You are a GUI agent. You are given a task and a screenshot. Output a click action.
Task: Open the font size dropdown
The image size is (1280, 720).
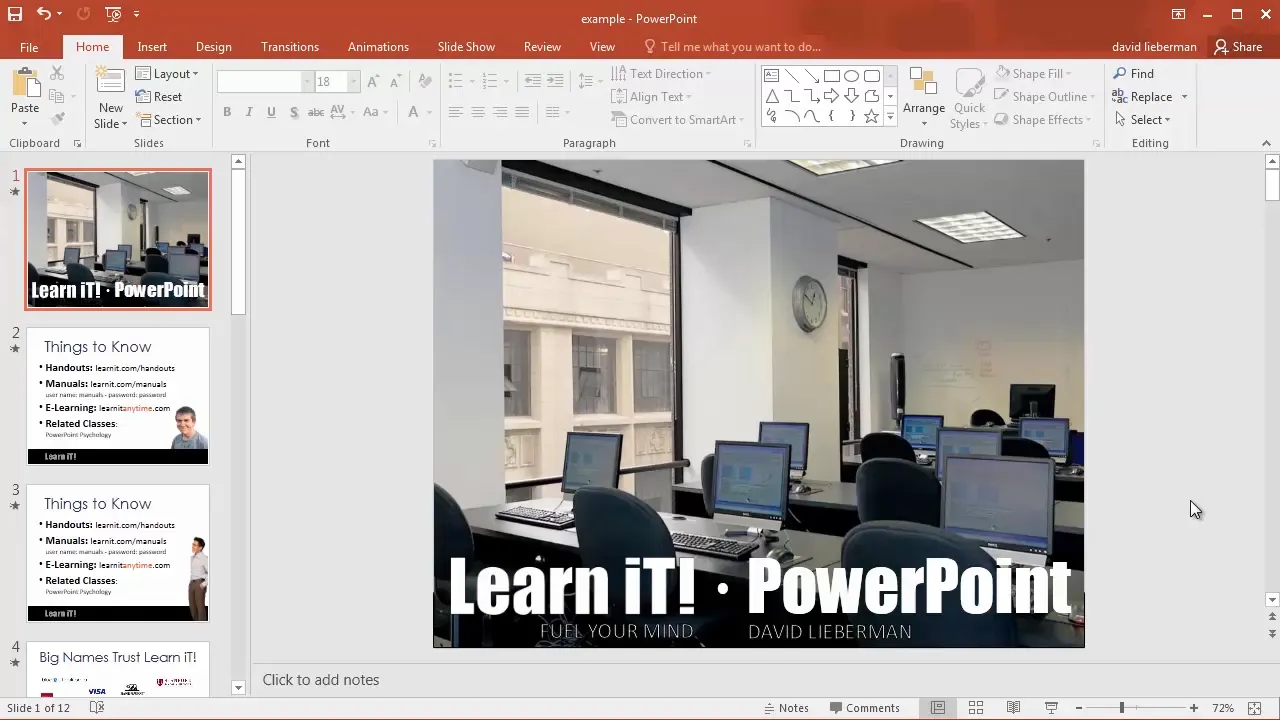point(353,81)
